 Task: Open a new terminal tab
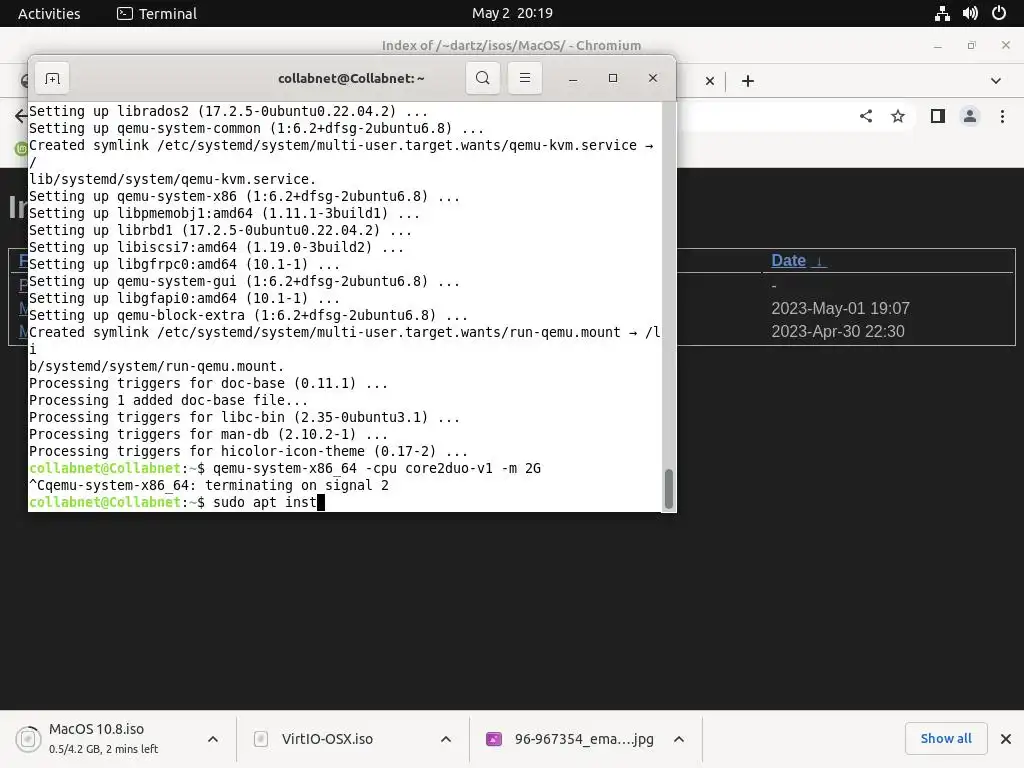(x=52, y=78)
